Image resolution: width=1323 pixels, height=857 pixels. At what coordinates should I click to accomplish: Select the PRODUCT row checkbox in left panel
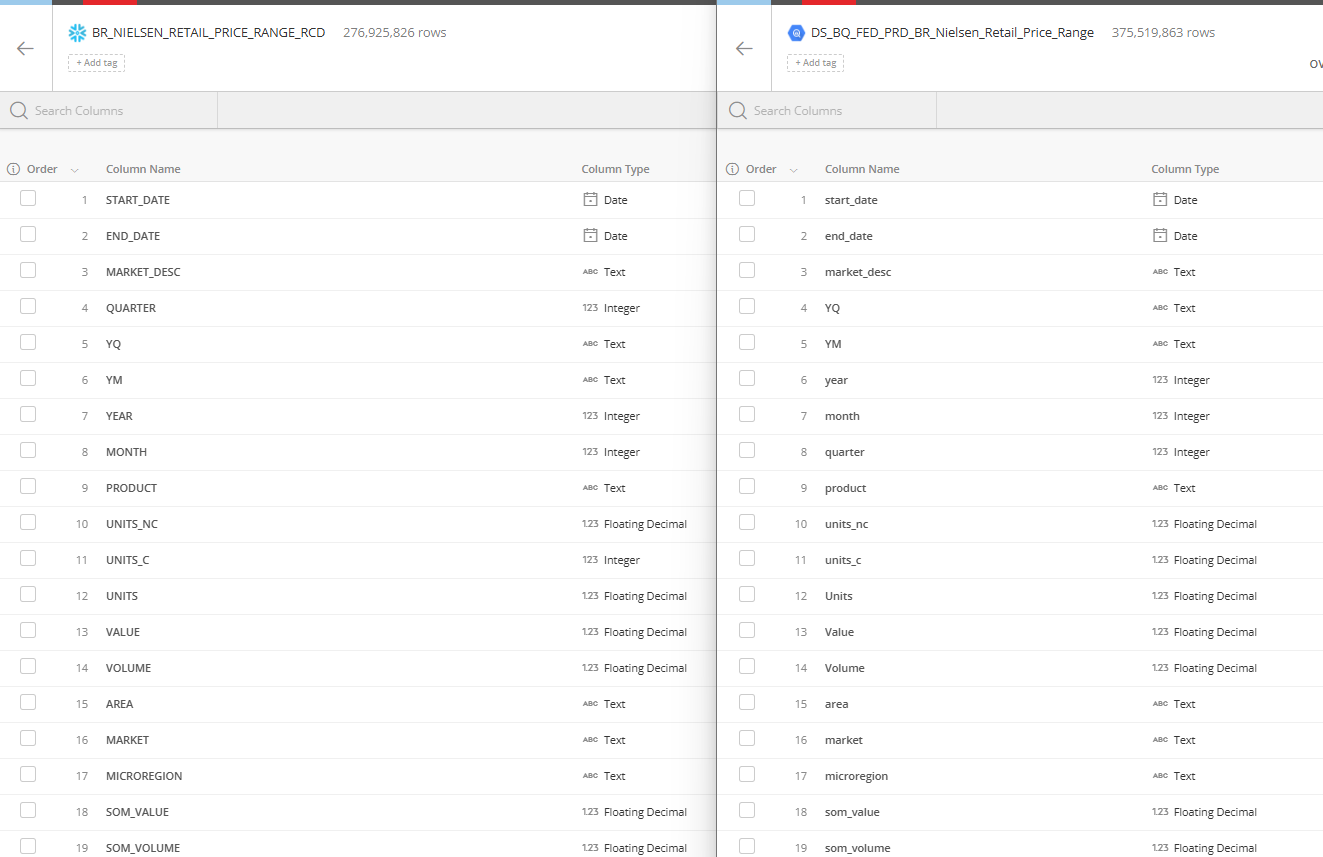click(x=28, y=486)
